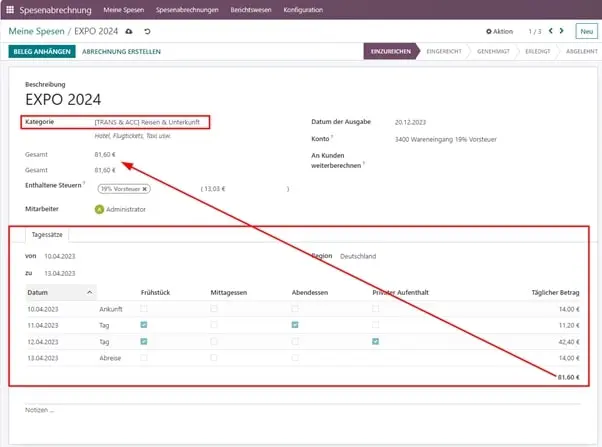Open the Aktion gear menu
The image size is (602, 447).
tap(499, 32)
